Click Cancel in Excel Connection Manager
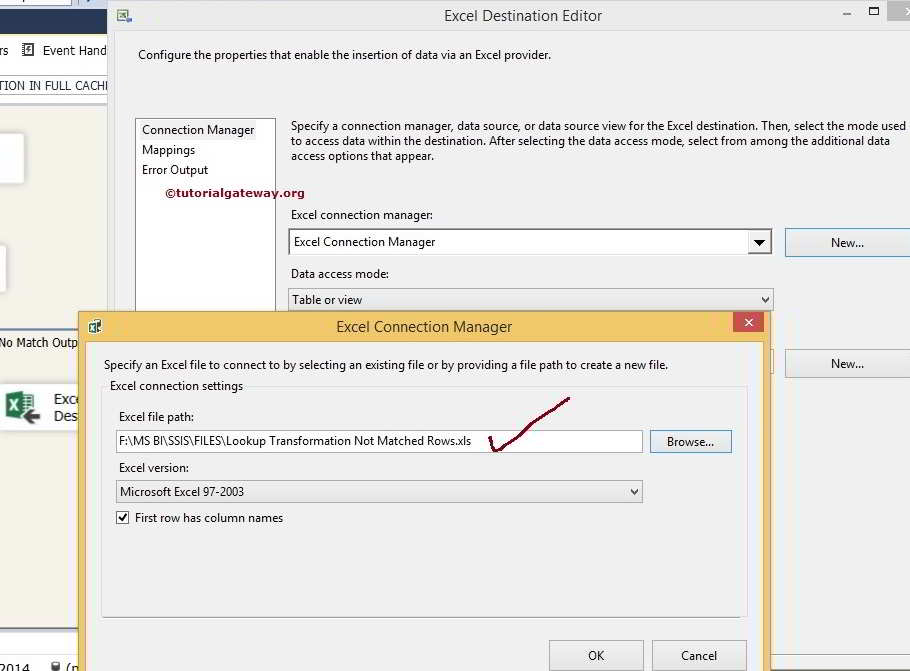Image resolution: width=910 pixels, height=671 pixels. pyautogui.click(x=699, y=655)
